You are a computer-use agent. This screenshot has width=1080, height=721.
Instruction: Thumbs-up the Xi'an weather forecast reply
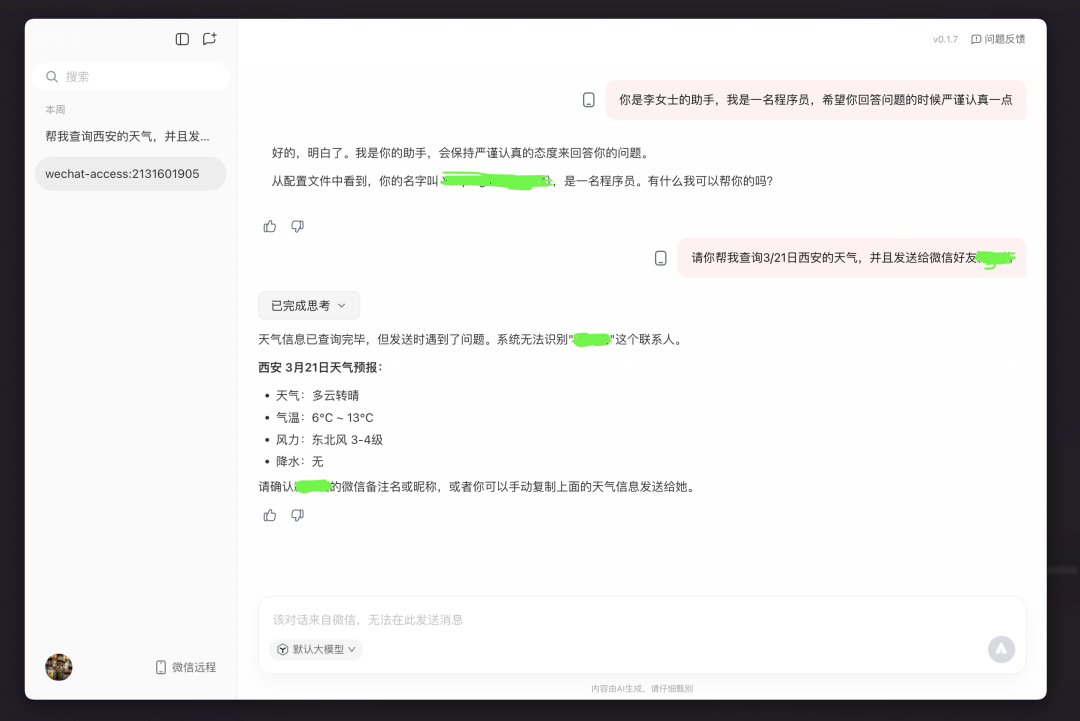pos(269,515)
